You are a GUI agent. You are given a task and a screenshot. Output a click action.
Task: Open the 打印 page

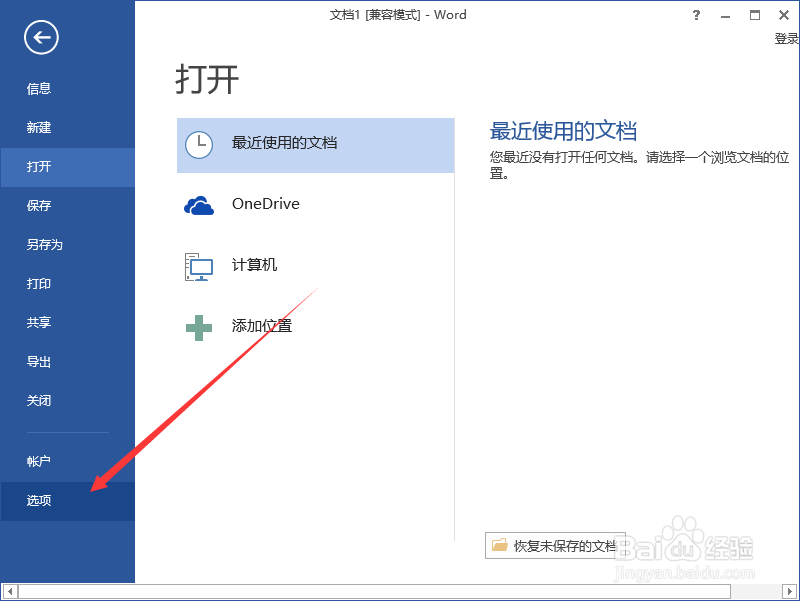coord(67,284)
